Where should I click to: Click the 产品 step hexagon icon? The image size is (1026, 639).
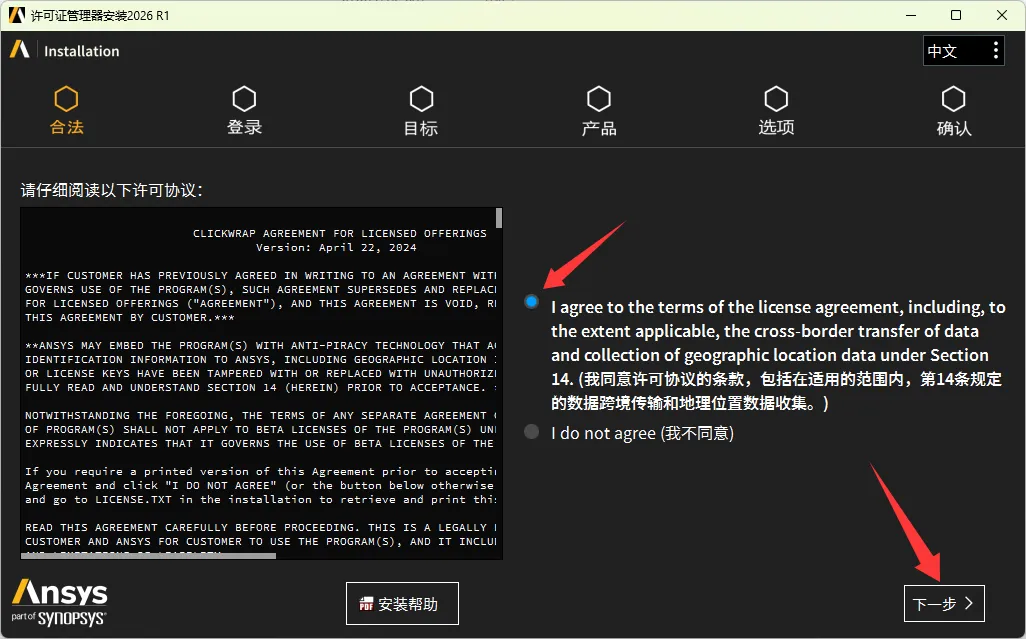coord(599,99)
